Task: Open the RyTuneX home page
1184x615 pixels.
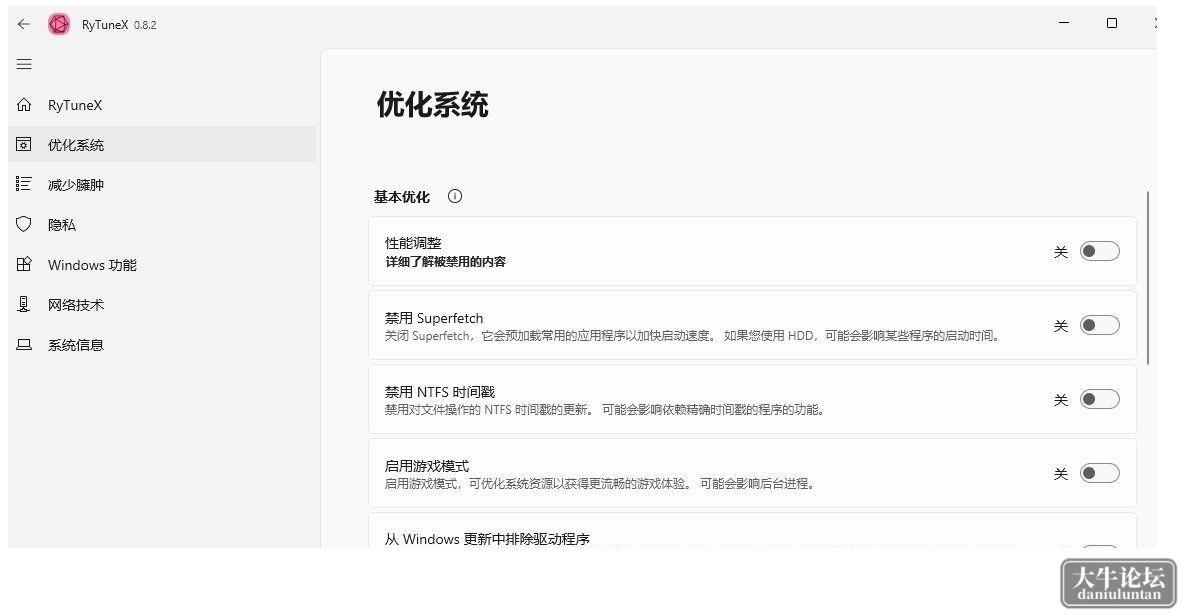Action: [x=162, y=105]
